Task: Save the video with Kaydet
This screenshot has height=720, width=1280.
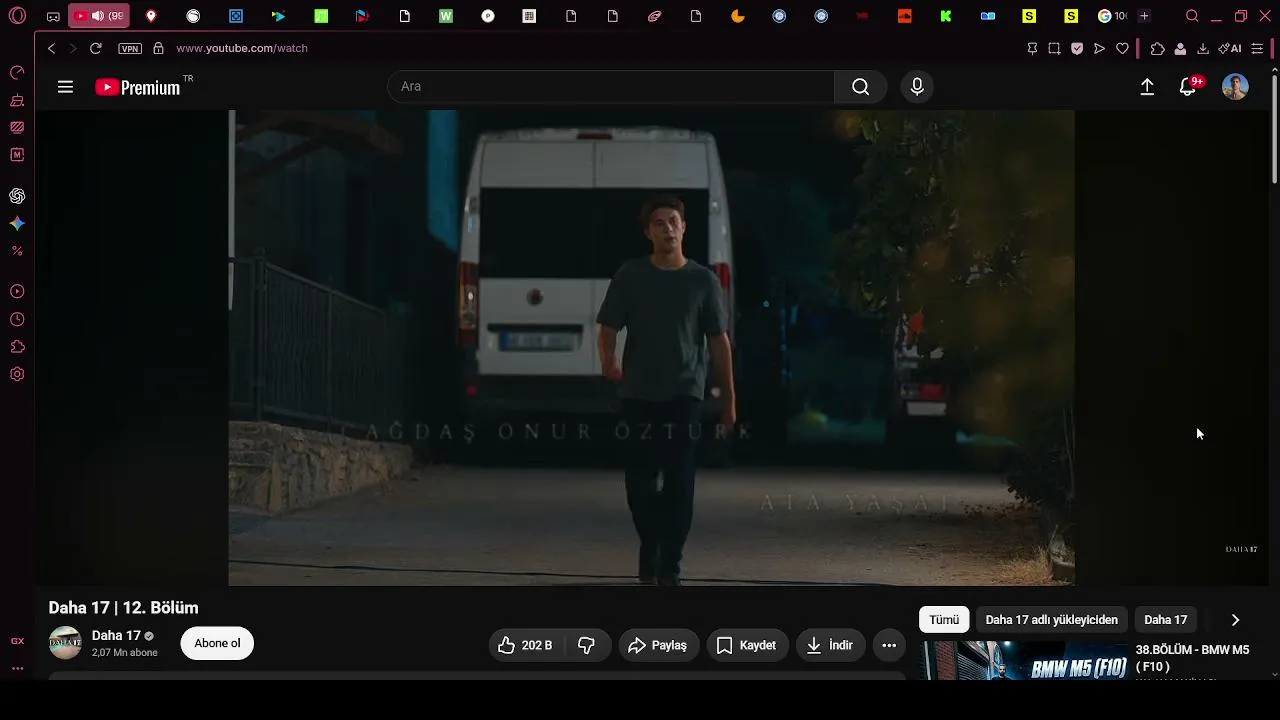Action: coord(747,645)
